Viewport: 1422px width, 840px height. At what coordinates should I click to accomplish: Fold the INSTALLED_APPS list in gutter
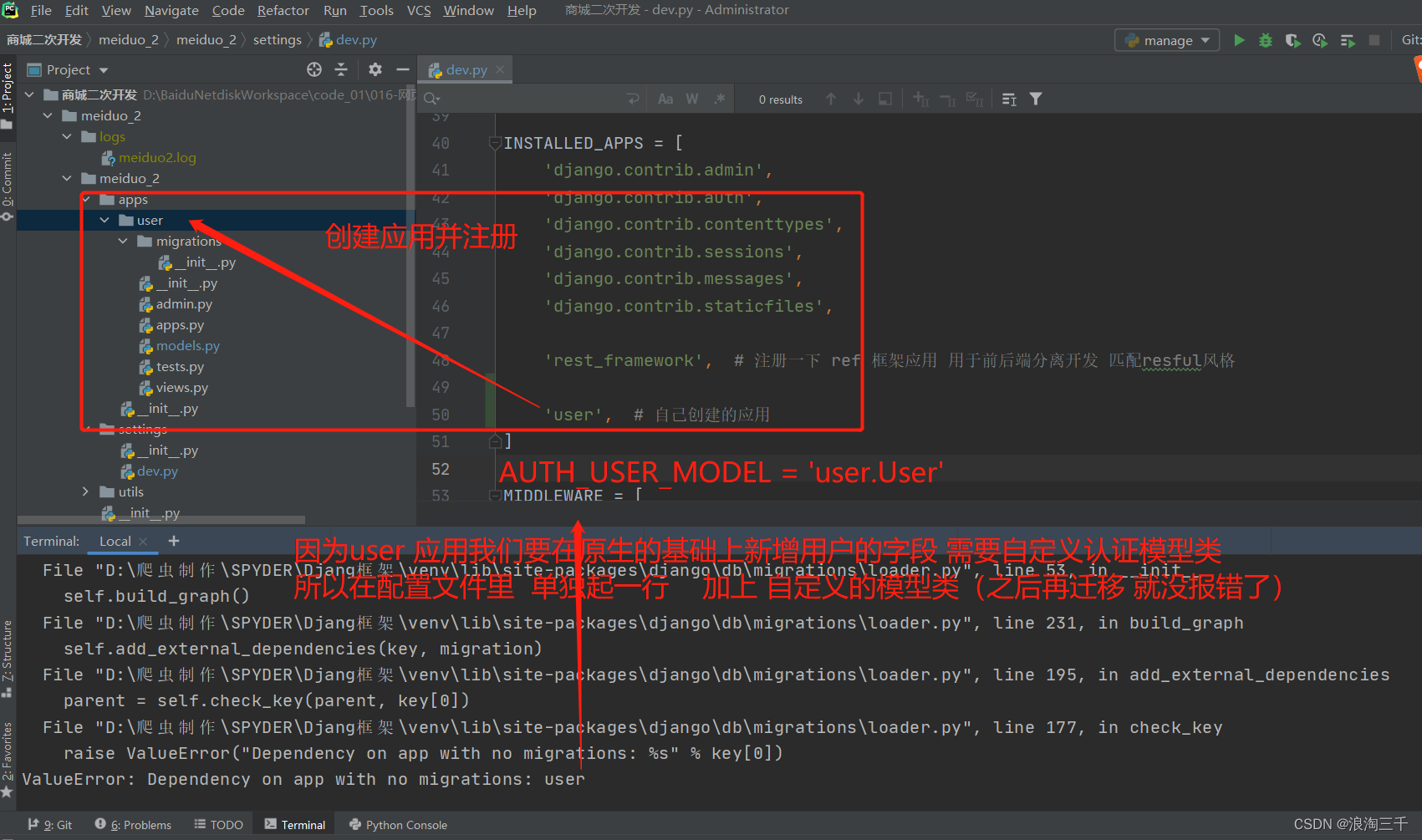(494, 143)
